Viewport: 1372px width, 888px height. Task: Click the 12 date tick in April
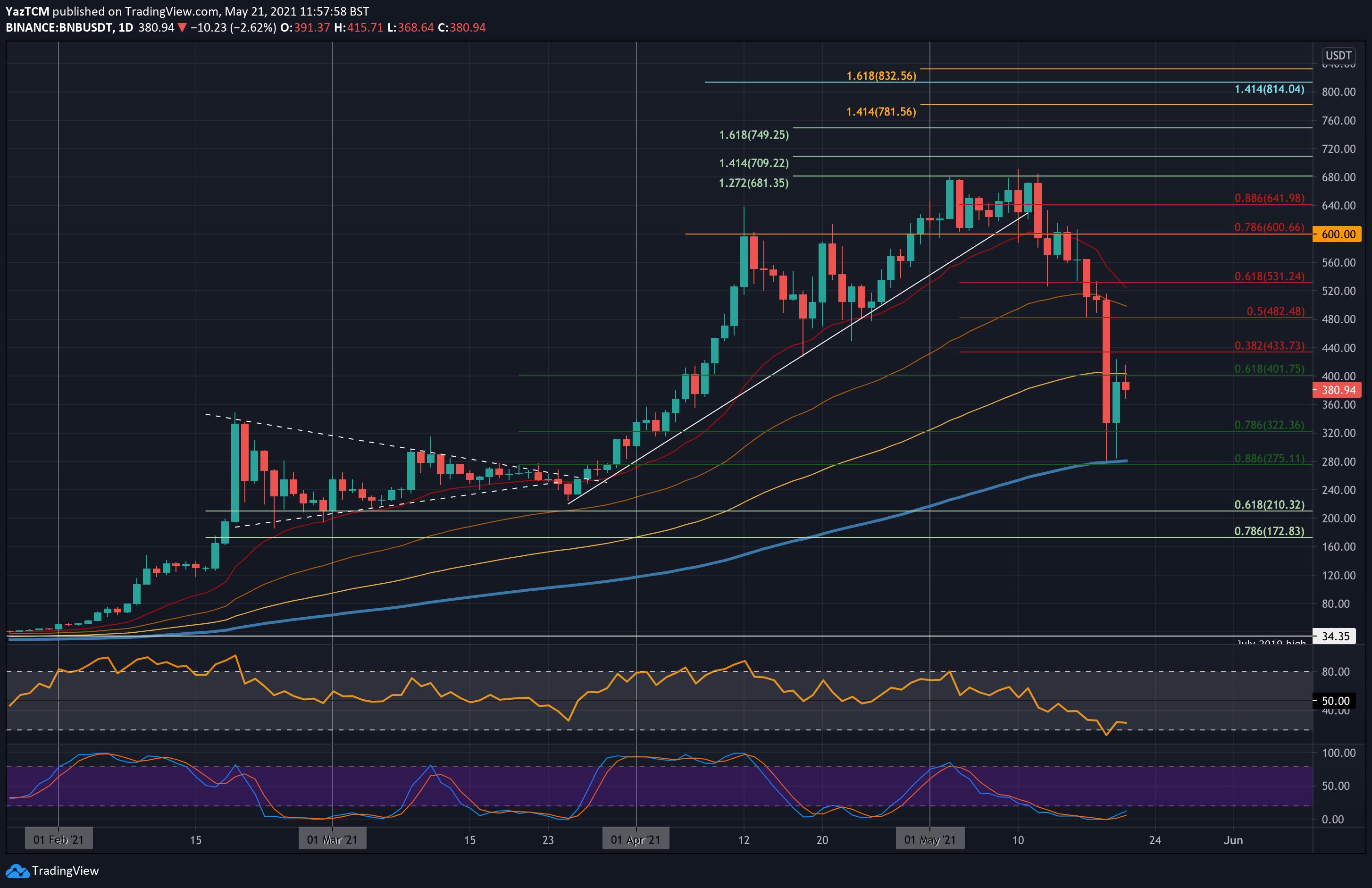click(x=744, y=840)
